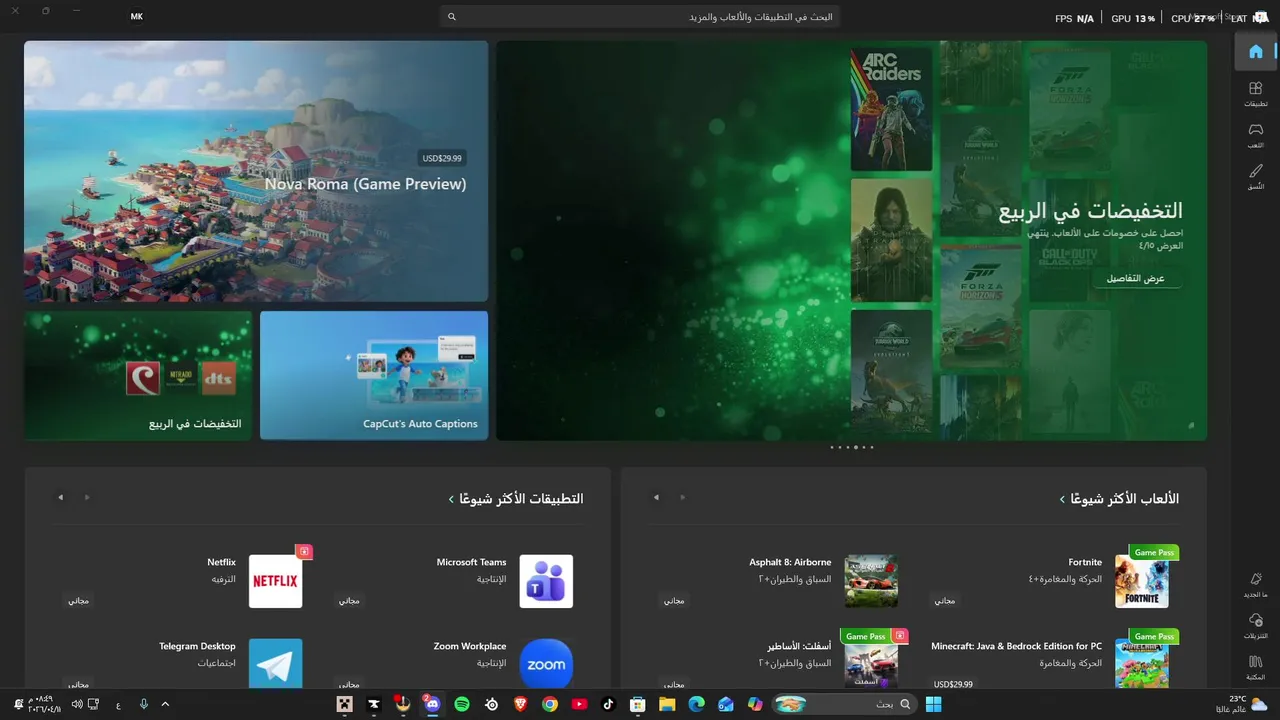Screen dimensions: 1280x720
Task: Click the USD$29.99 price for Minecraft
Action: click(x=953, y=684)
